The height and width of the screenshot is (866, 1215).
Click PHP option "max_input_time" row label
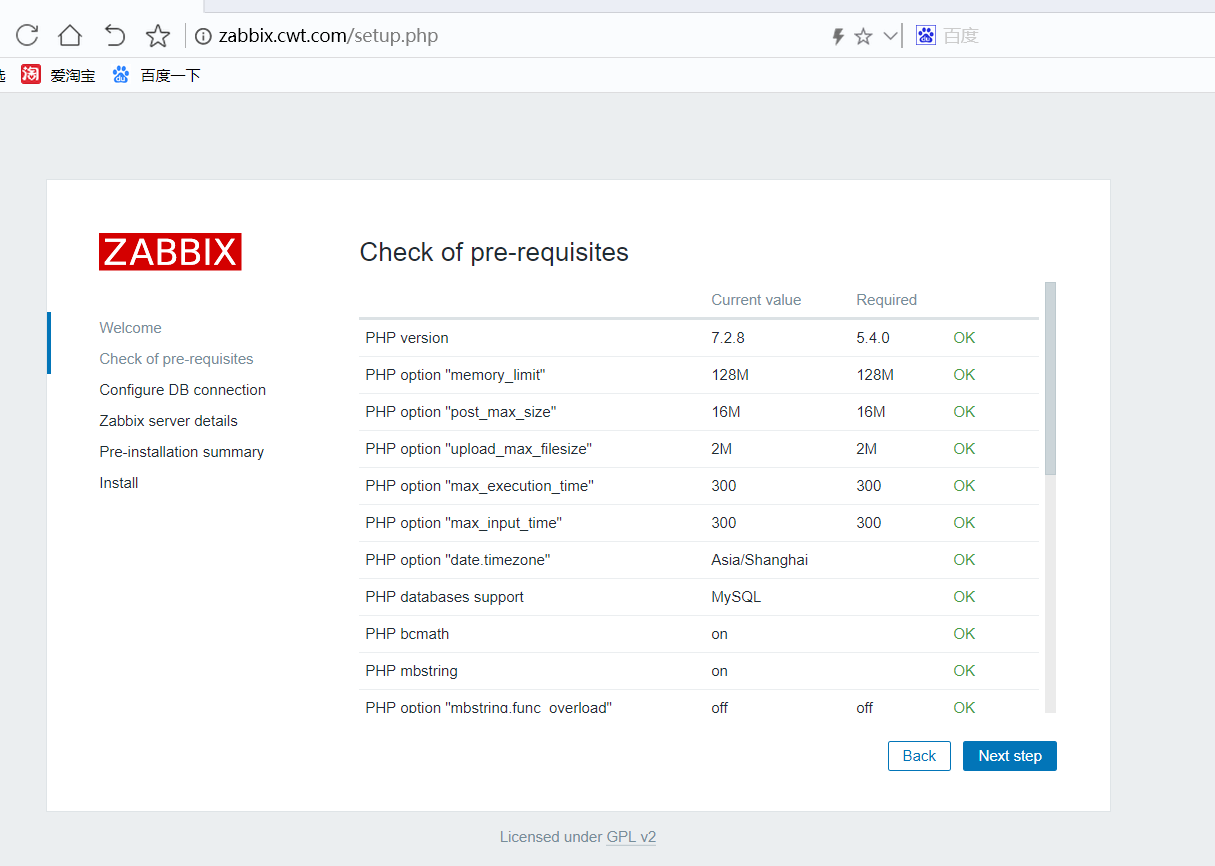(463, 523)
